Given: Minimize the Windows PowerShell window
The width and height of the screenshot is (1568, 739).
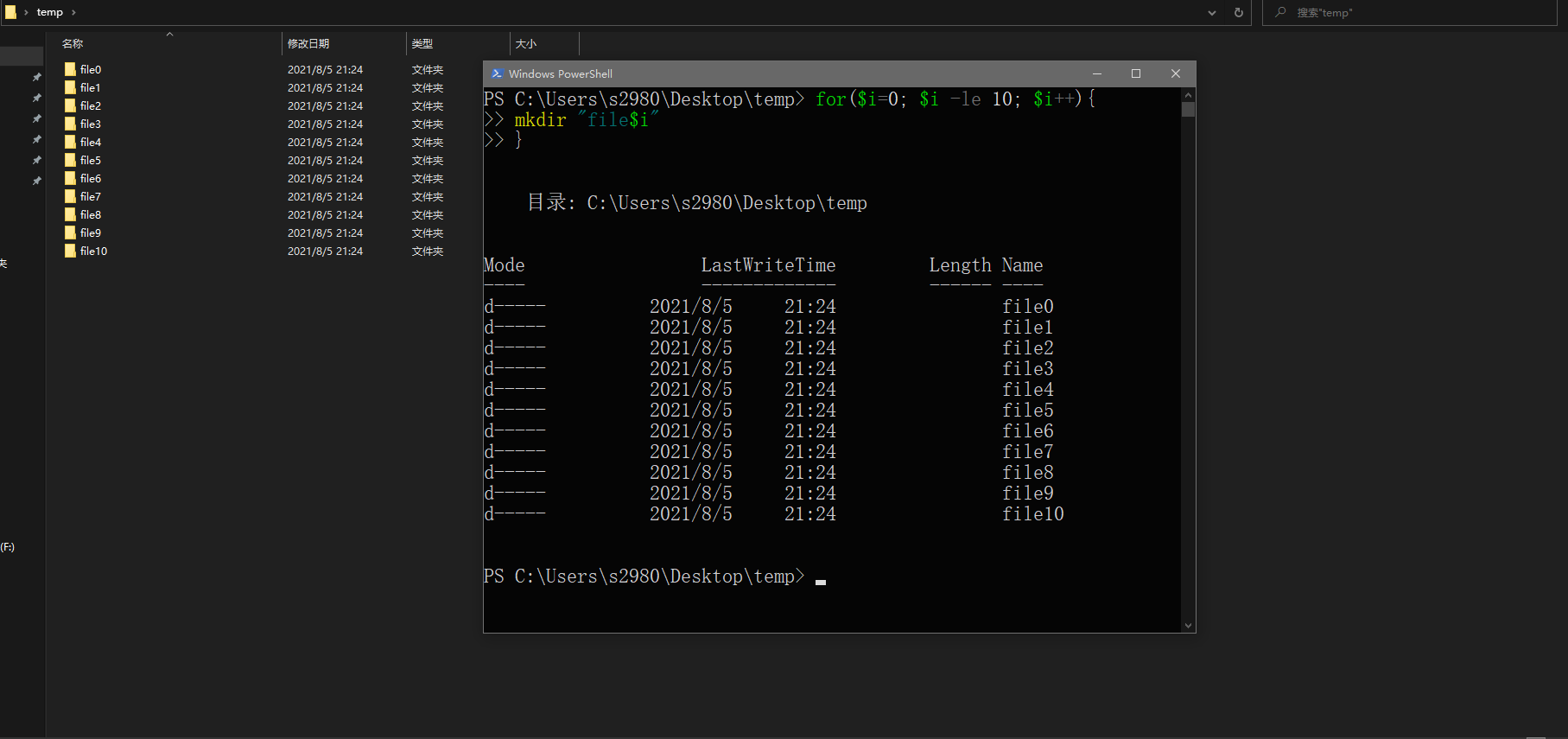Looking at the screenshot, I should (1097, 73).
